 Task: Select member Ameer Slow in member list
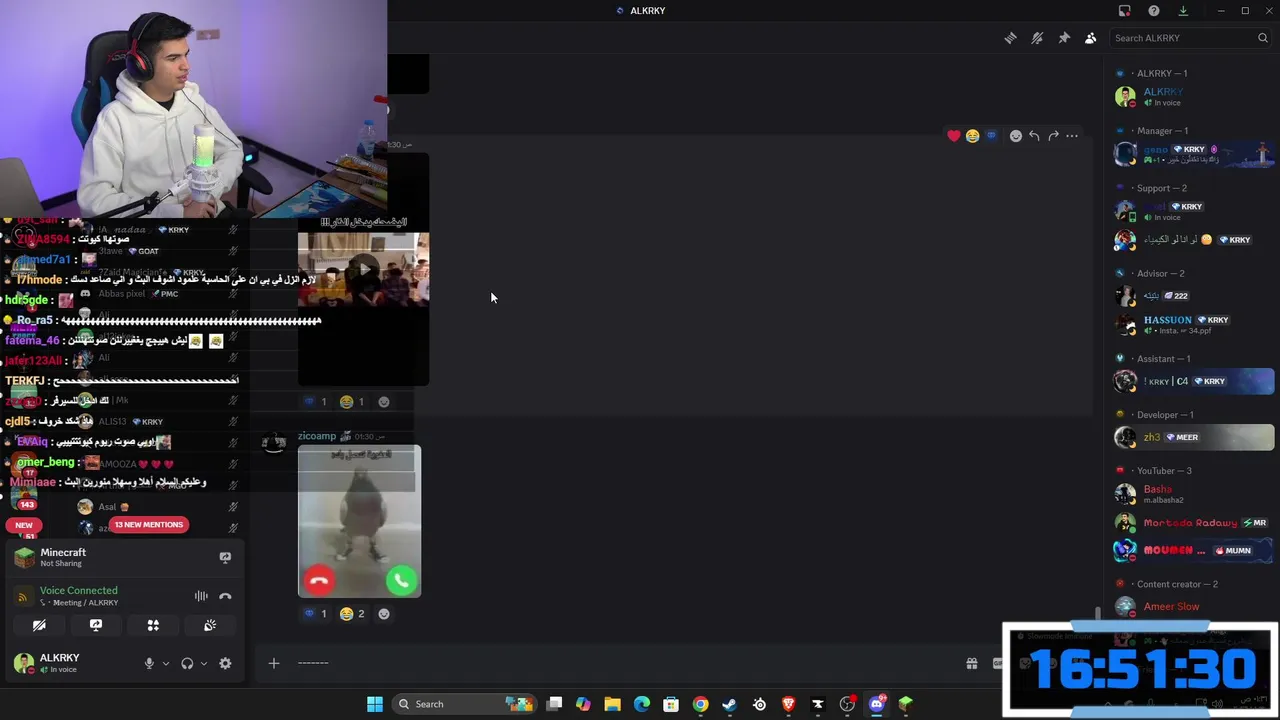point(1192,606)
